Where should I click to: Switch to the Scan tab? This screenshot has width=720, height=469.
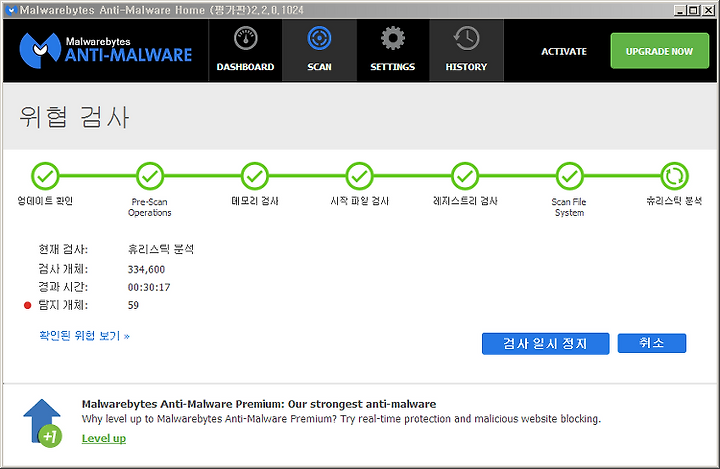point(319,50)
